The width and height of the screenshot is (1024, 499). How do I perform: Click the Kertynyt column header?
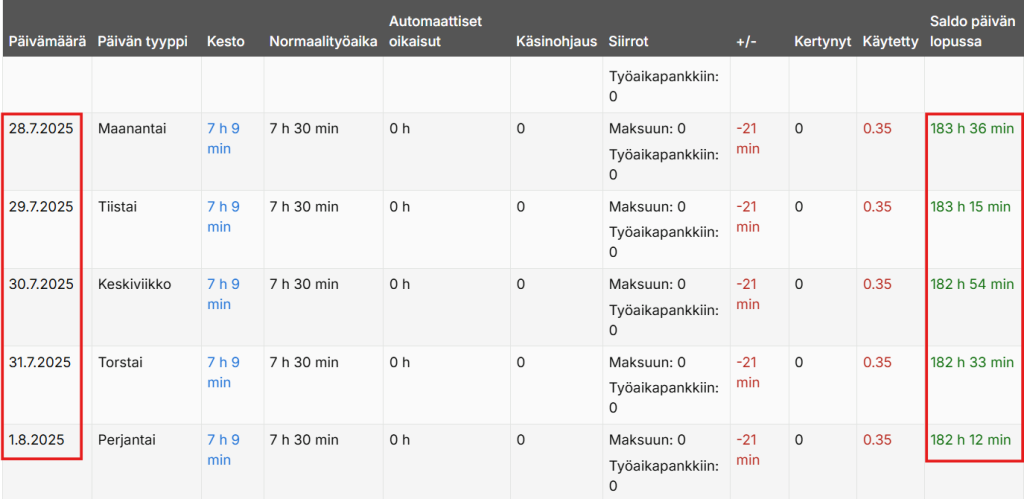(x=822, y=41)
